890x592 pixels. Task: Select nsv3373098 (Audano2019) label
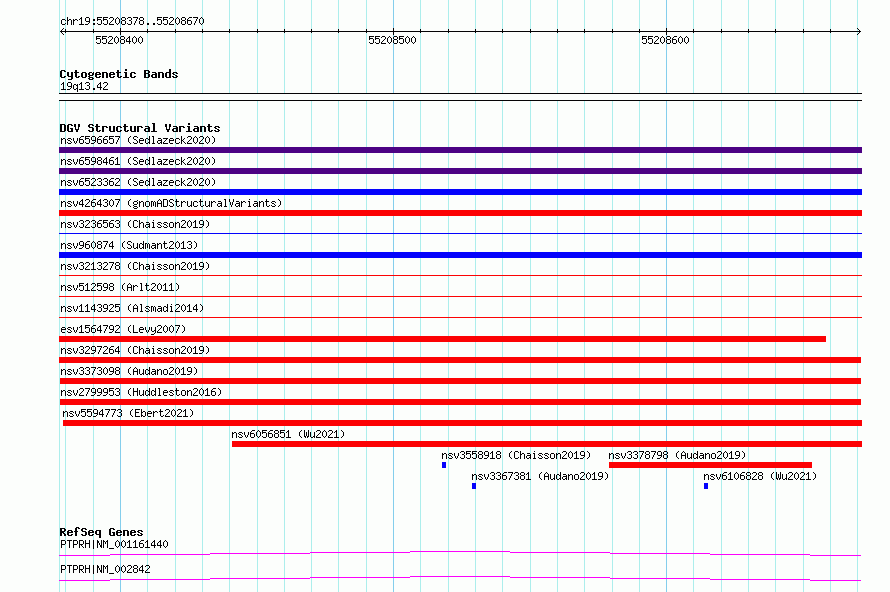(x=129, y=371)
